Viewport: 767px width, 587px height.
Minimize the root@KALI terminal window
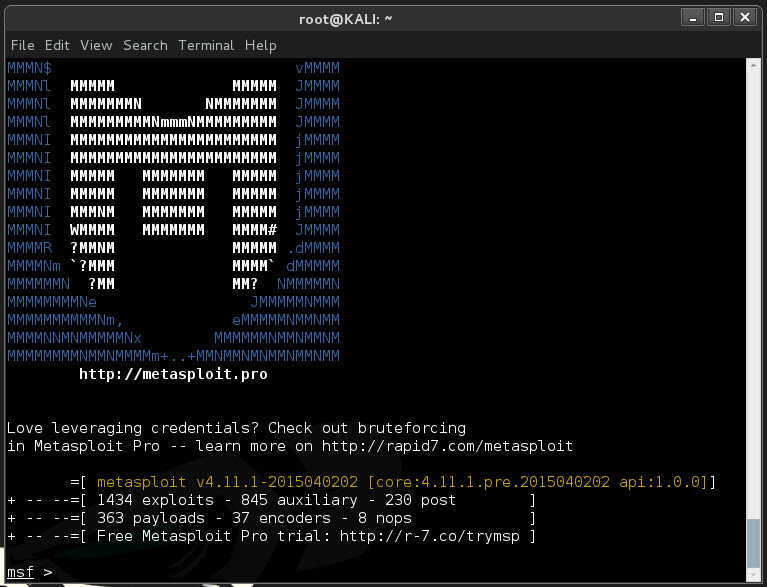click(693, 17)
